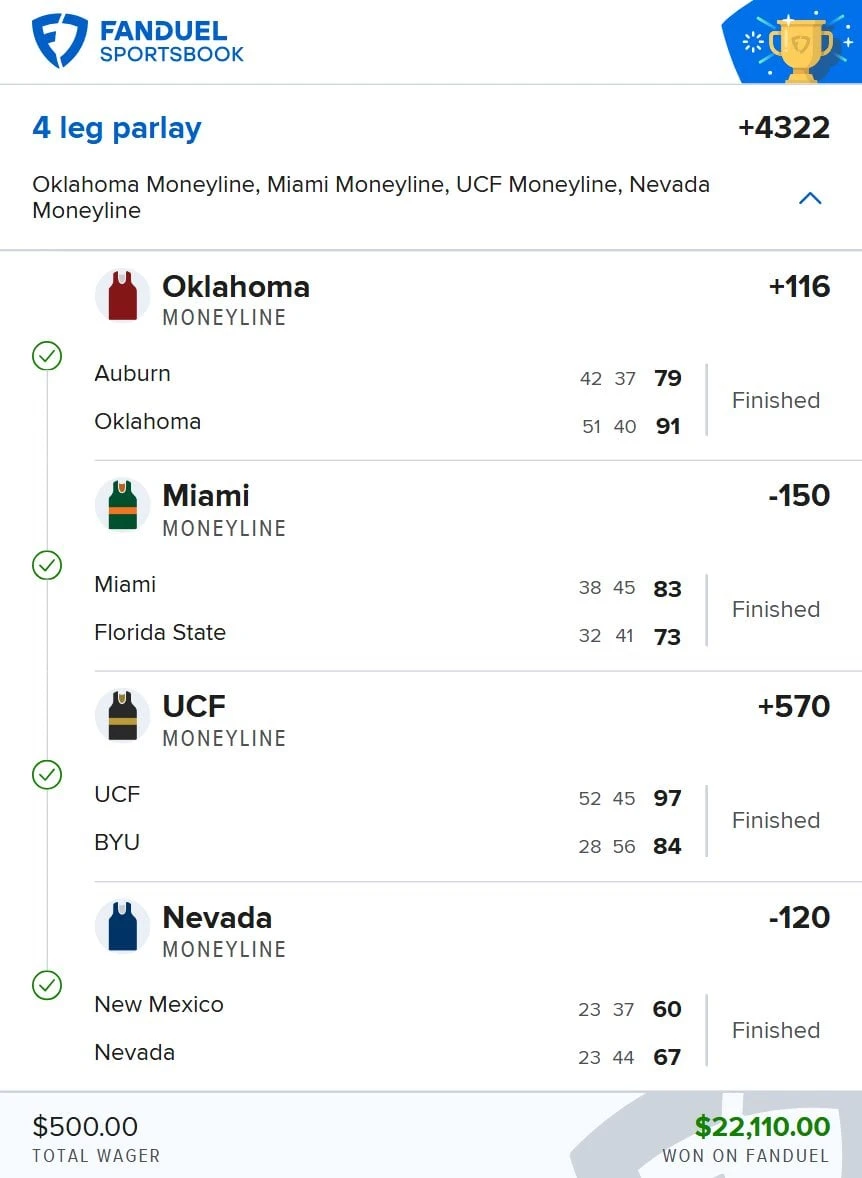Select the +4322 parlay odds
The width and height of the screenshot is (862, 1178).
(x=784, y=128)
